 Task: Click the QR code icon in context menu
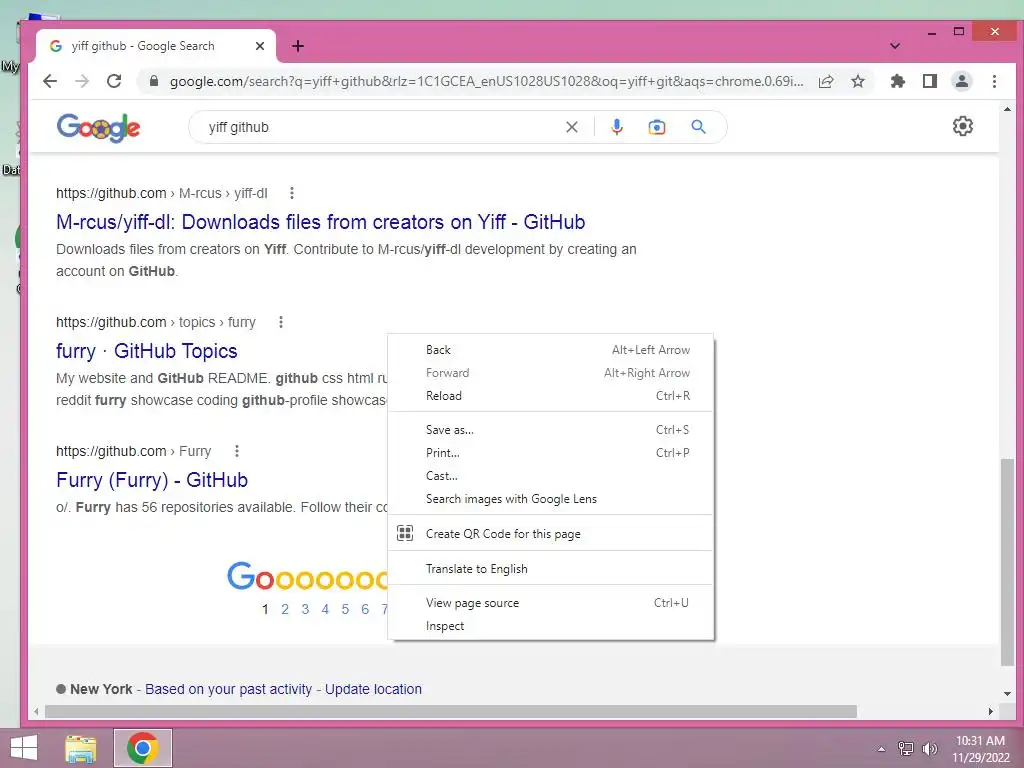(x=405, y=534)
